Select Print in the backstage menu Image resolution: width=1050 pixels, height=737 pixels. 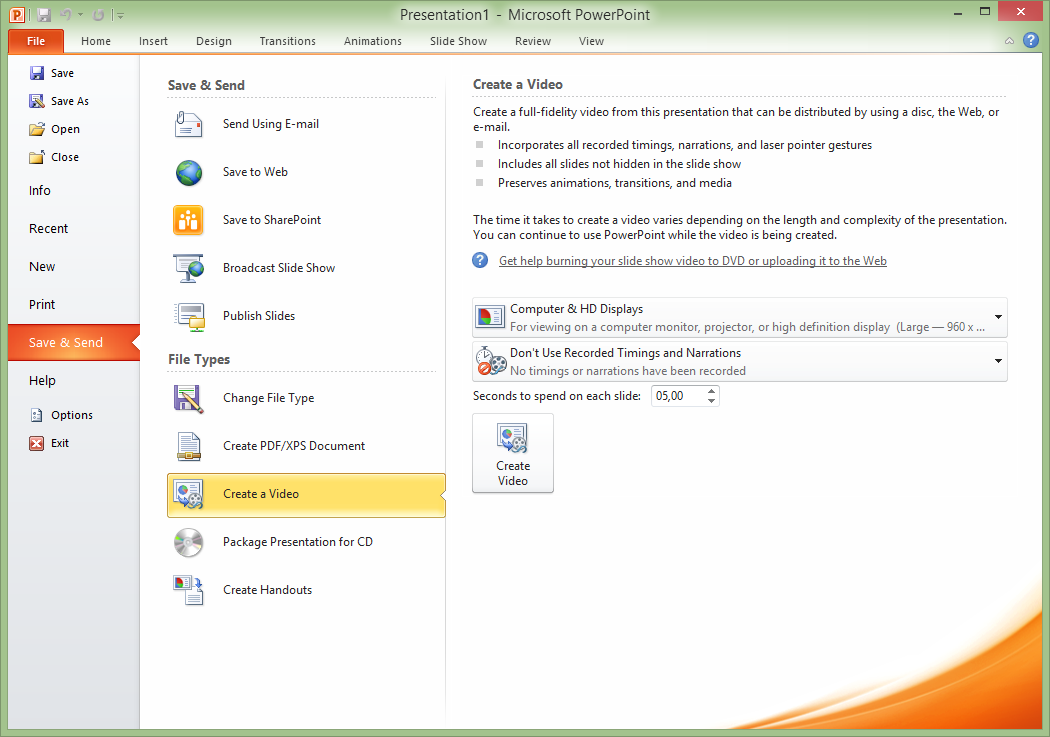[42, 305]
